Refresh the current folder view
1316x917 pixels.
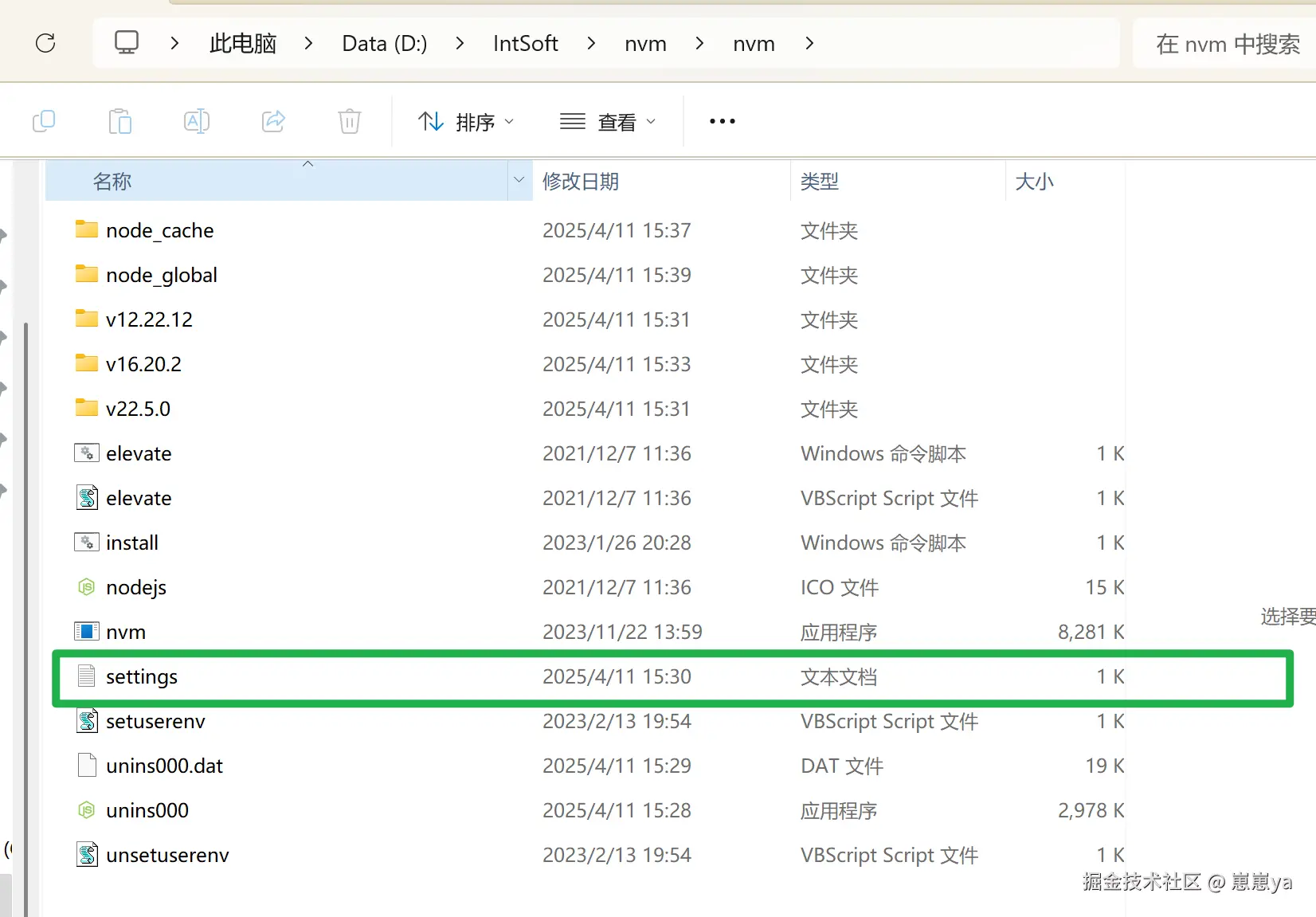click(45, 43)
